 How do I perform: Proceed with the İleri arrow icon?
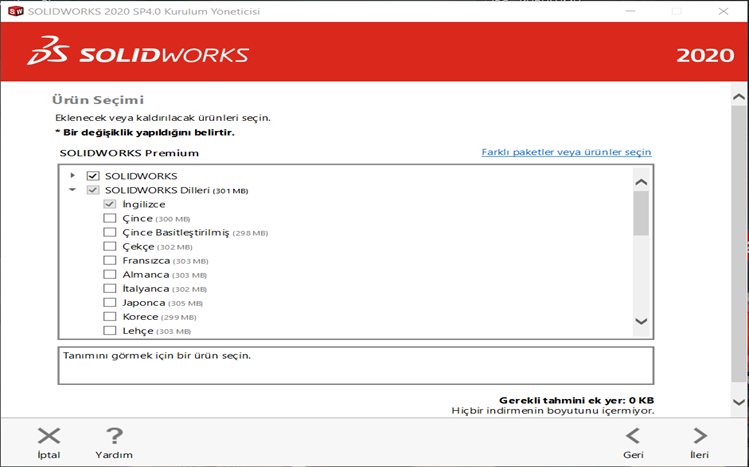[700, 435]
